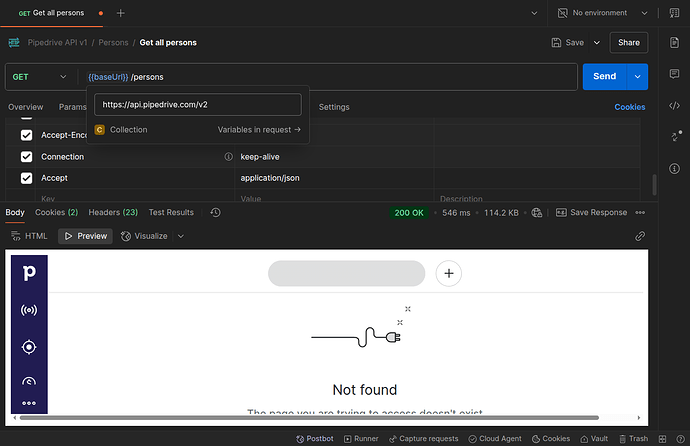Click the 546 ms response time
Viewport: 690px width, 446px height.
(456, 213)
